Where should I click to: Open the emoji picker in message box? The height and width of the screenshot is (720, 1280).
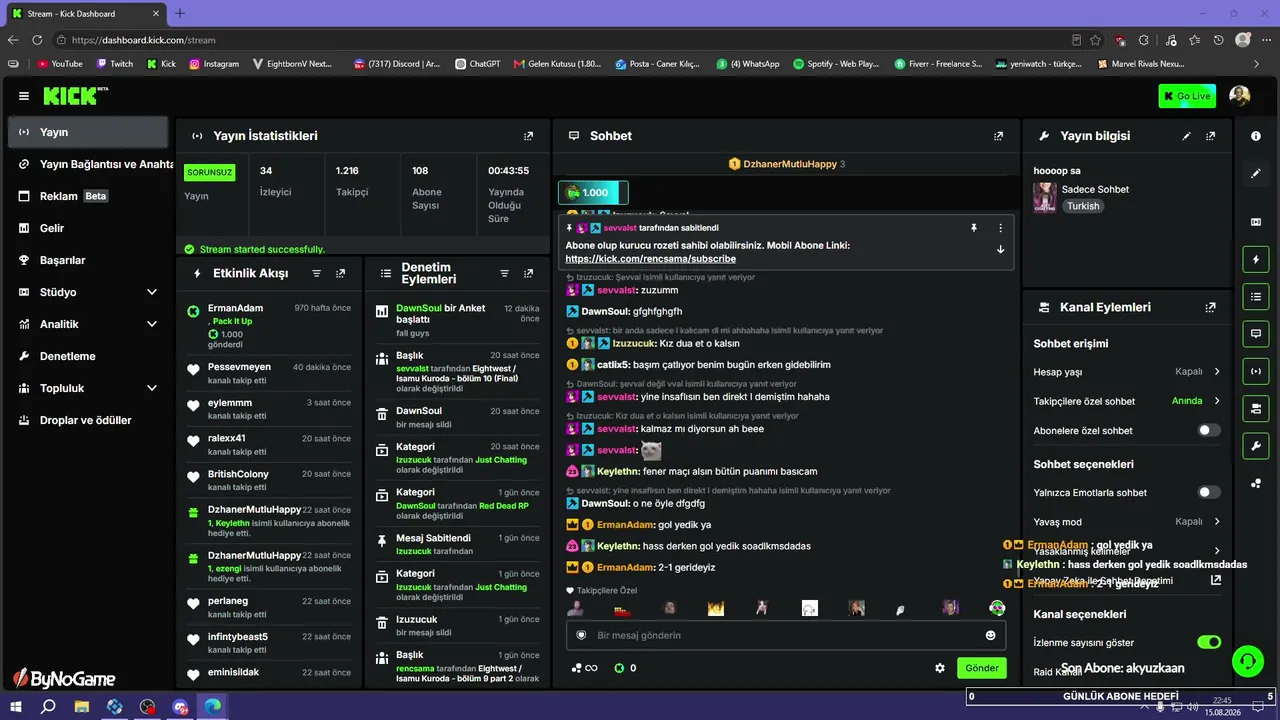click(x=991, y=635)
